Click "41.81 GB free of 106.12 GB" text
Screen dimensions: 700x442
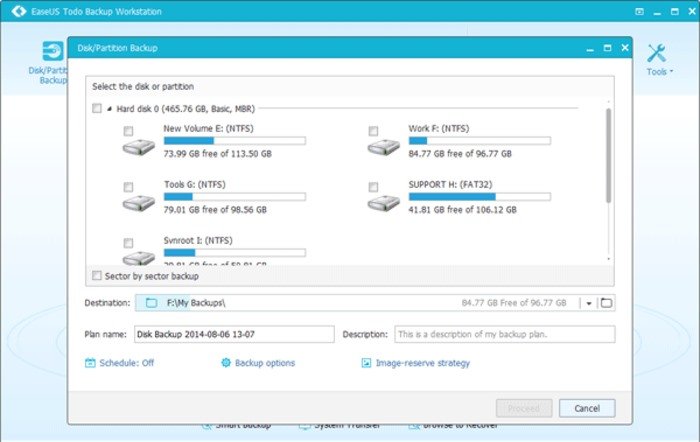(x=462, y=209)
